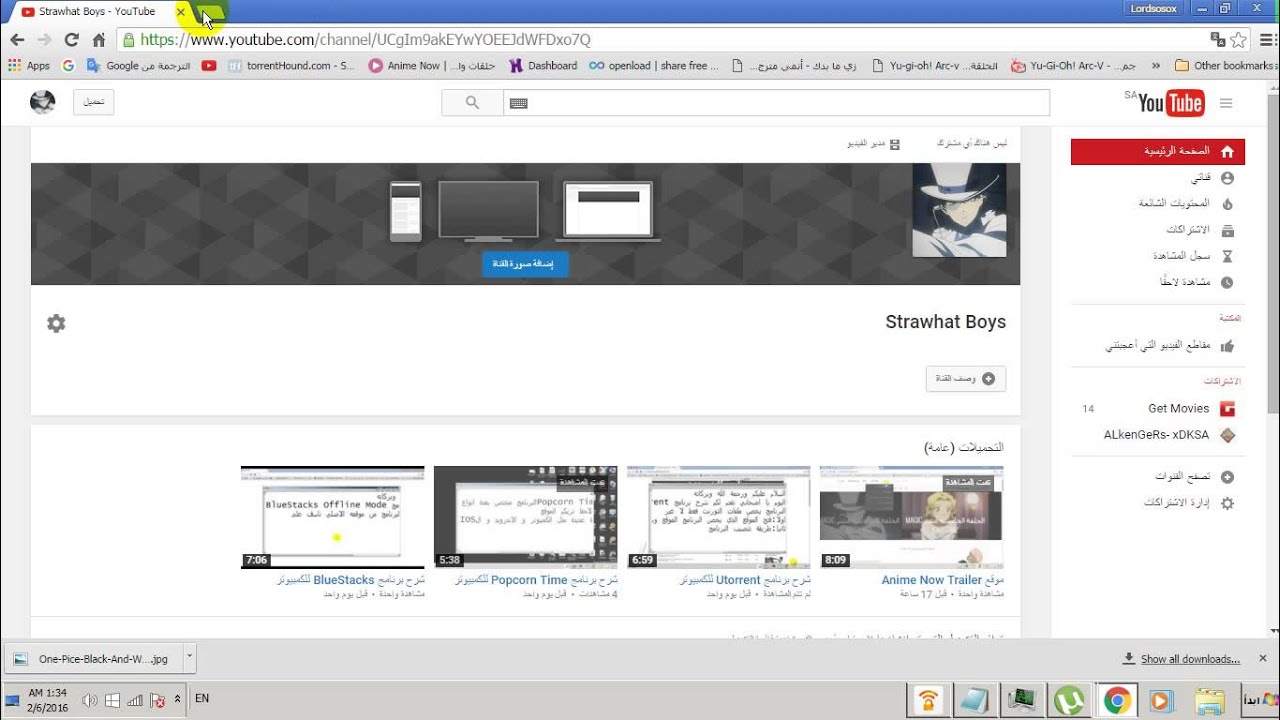
Task: Open the Other bookmarks folder
Action: [1224, 66]
